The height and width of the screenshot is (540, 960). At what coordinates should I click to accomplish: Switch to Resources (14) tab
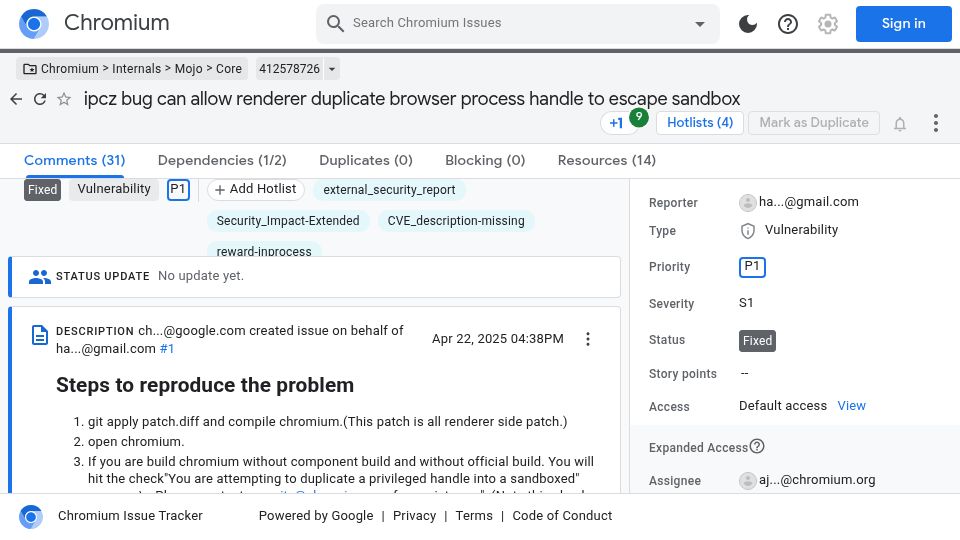pyautogui.click(x=607, y=160)
